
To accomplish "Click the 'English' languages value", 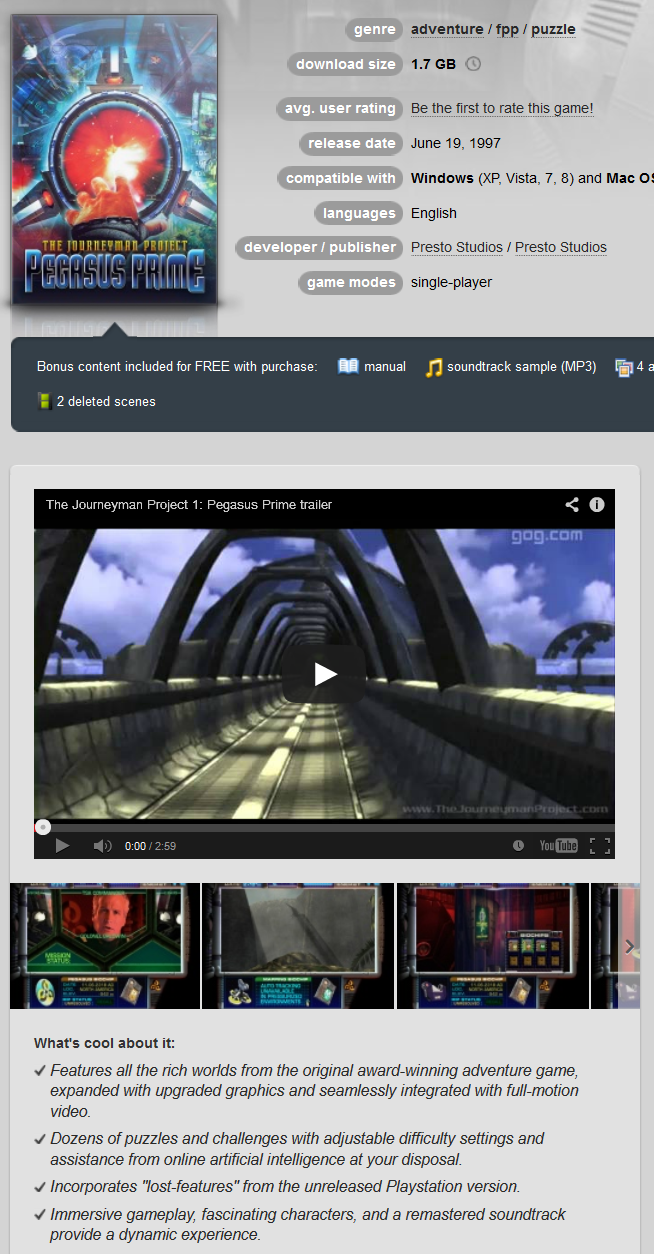I will pyautogui.click(x=434, y=213).
